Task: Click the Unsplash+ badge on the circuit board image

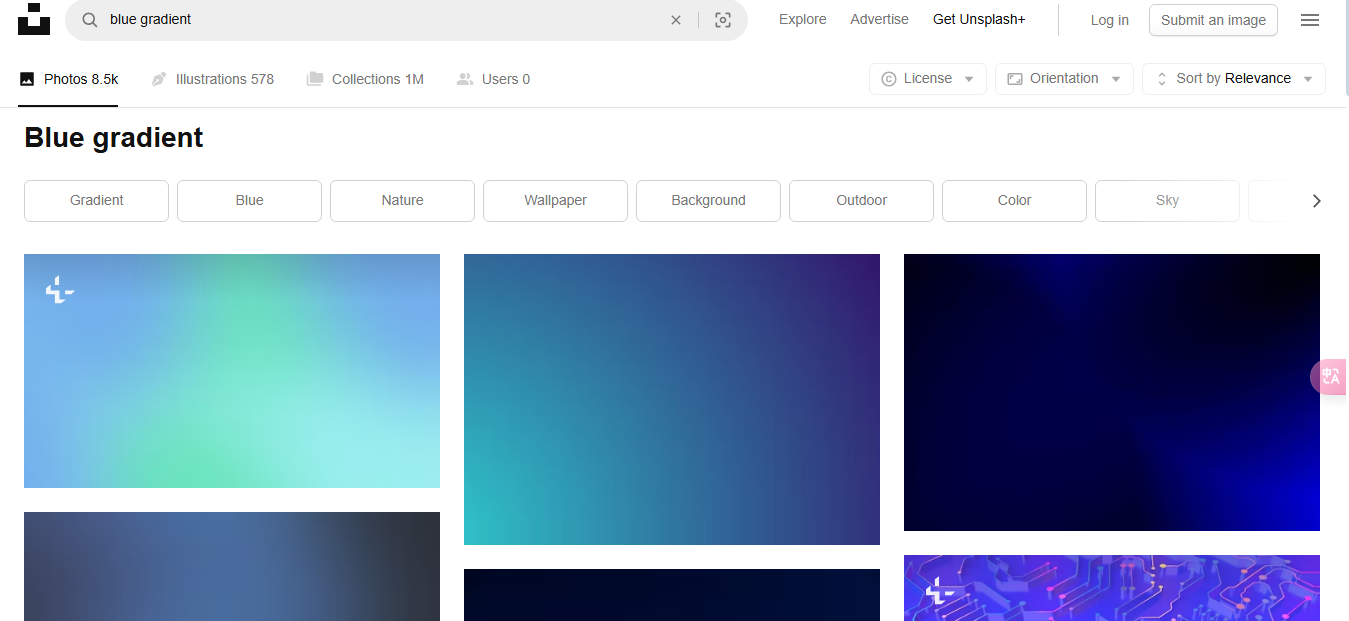Action: (937, 592)
